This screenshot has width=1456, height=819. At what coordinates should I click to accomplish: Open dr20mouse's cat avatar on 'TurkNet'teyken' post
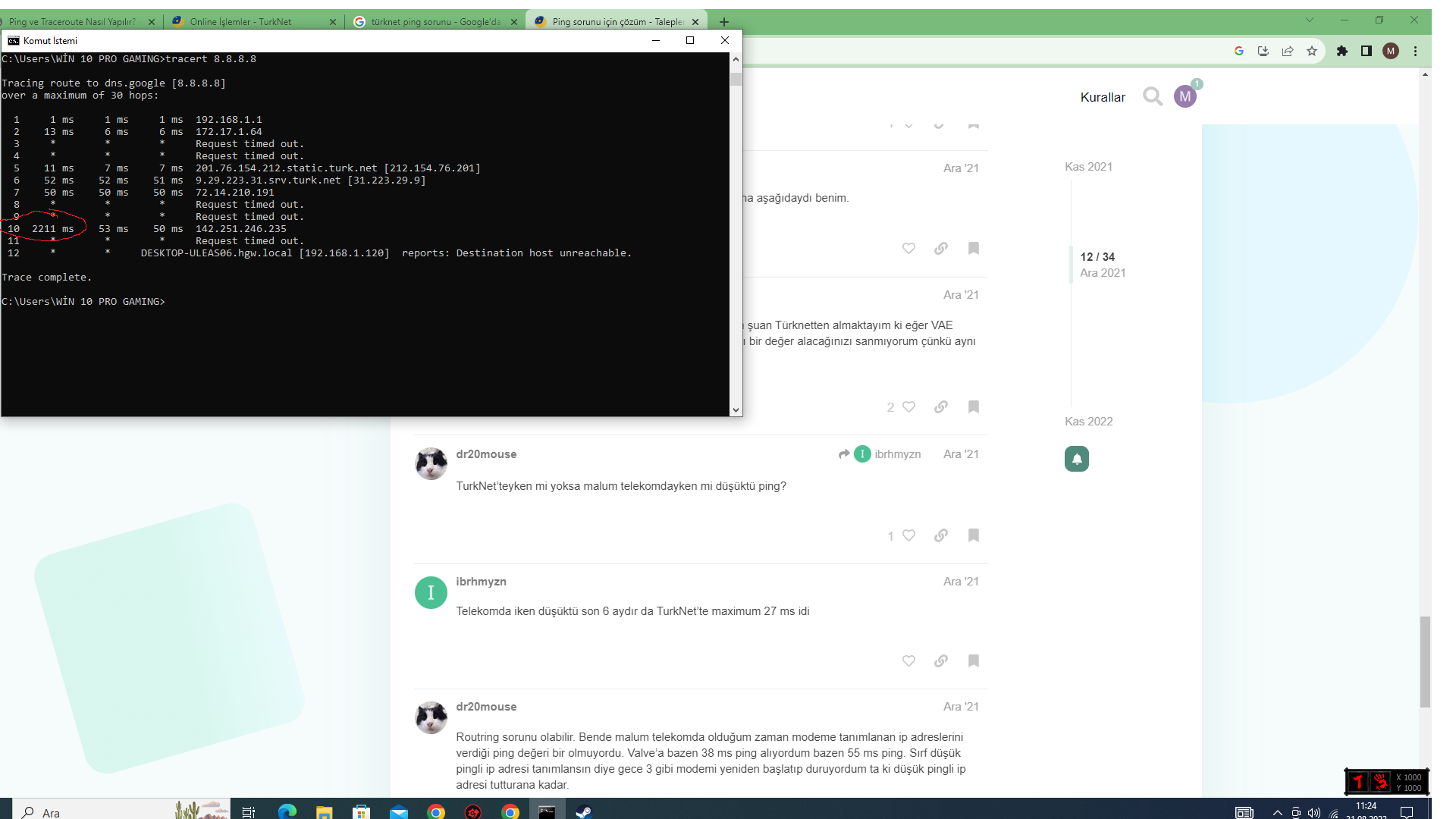[431, 463]
